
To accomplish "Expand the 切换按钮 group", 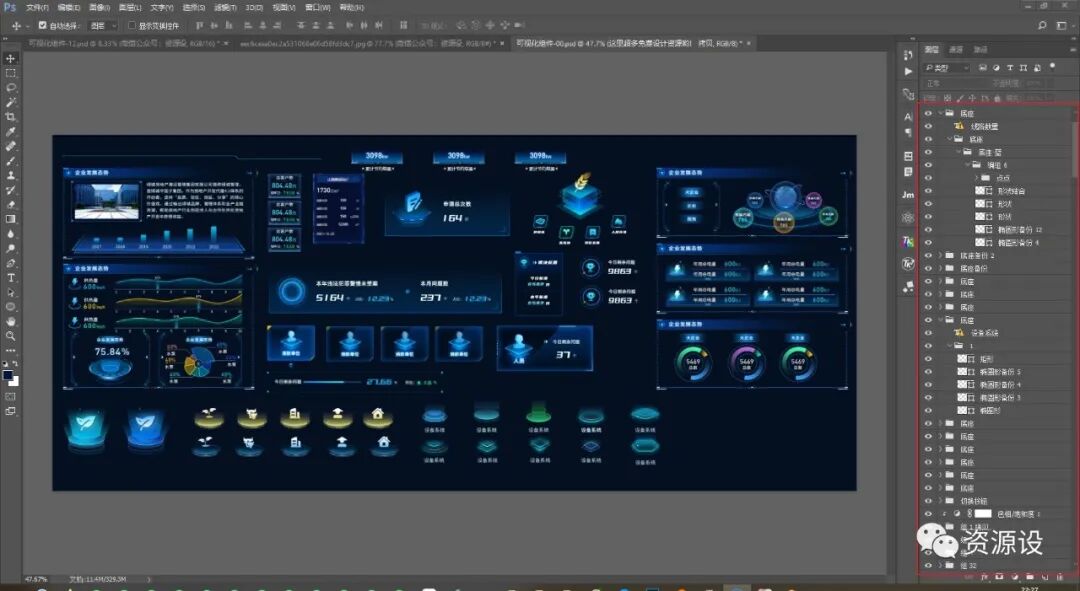I will (941, 501).
